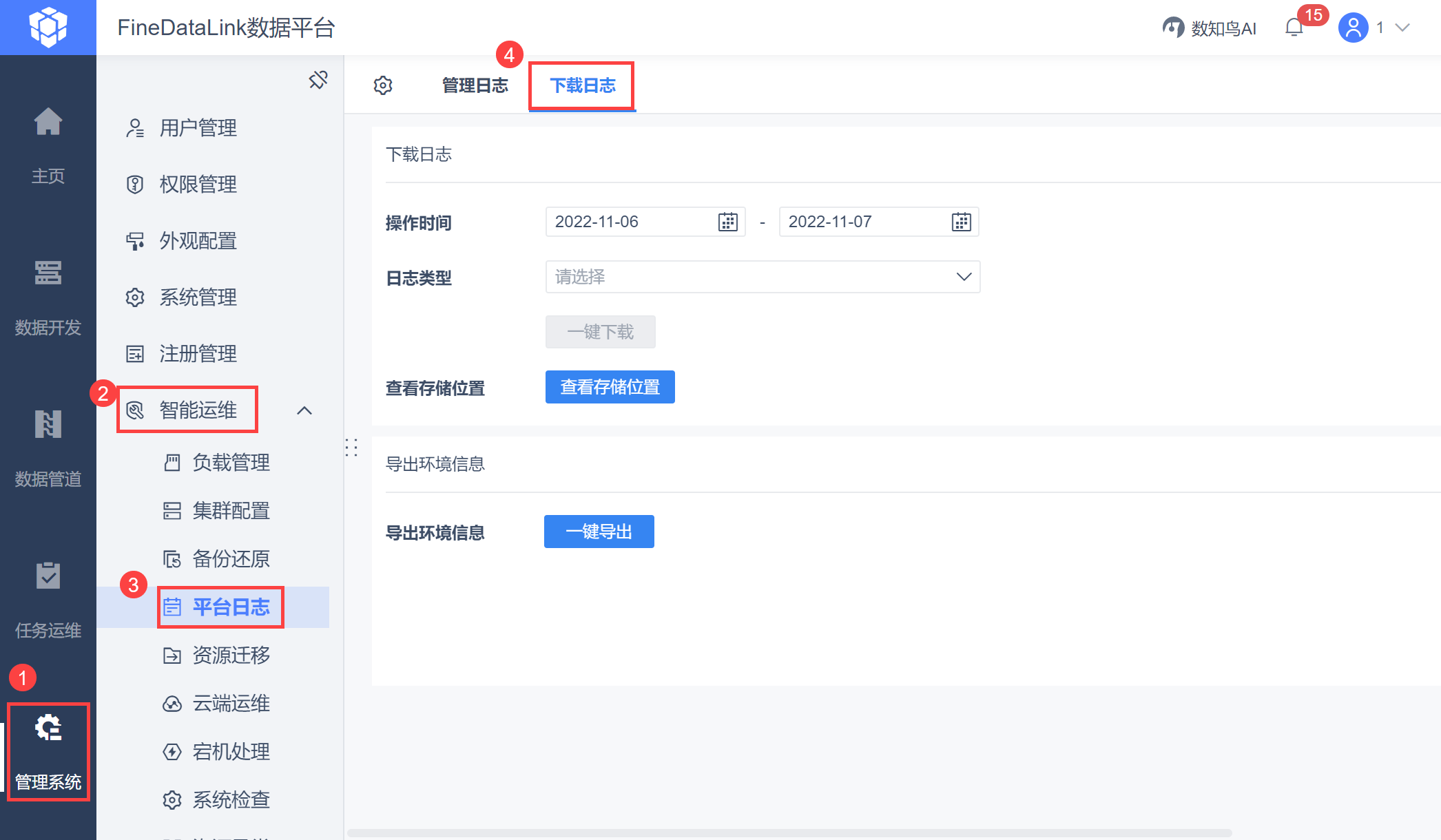The image size is (1441, 840).
Task: Open the end date calendar picker
Action: [x=962, y=222]
